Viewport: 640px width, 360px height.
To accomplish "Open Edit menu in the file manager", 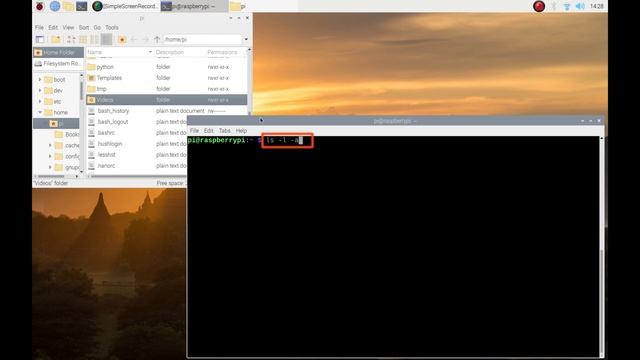I will 53,27.
